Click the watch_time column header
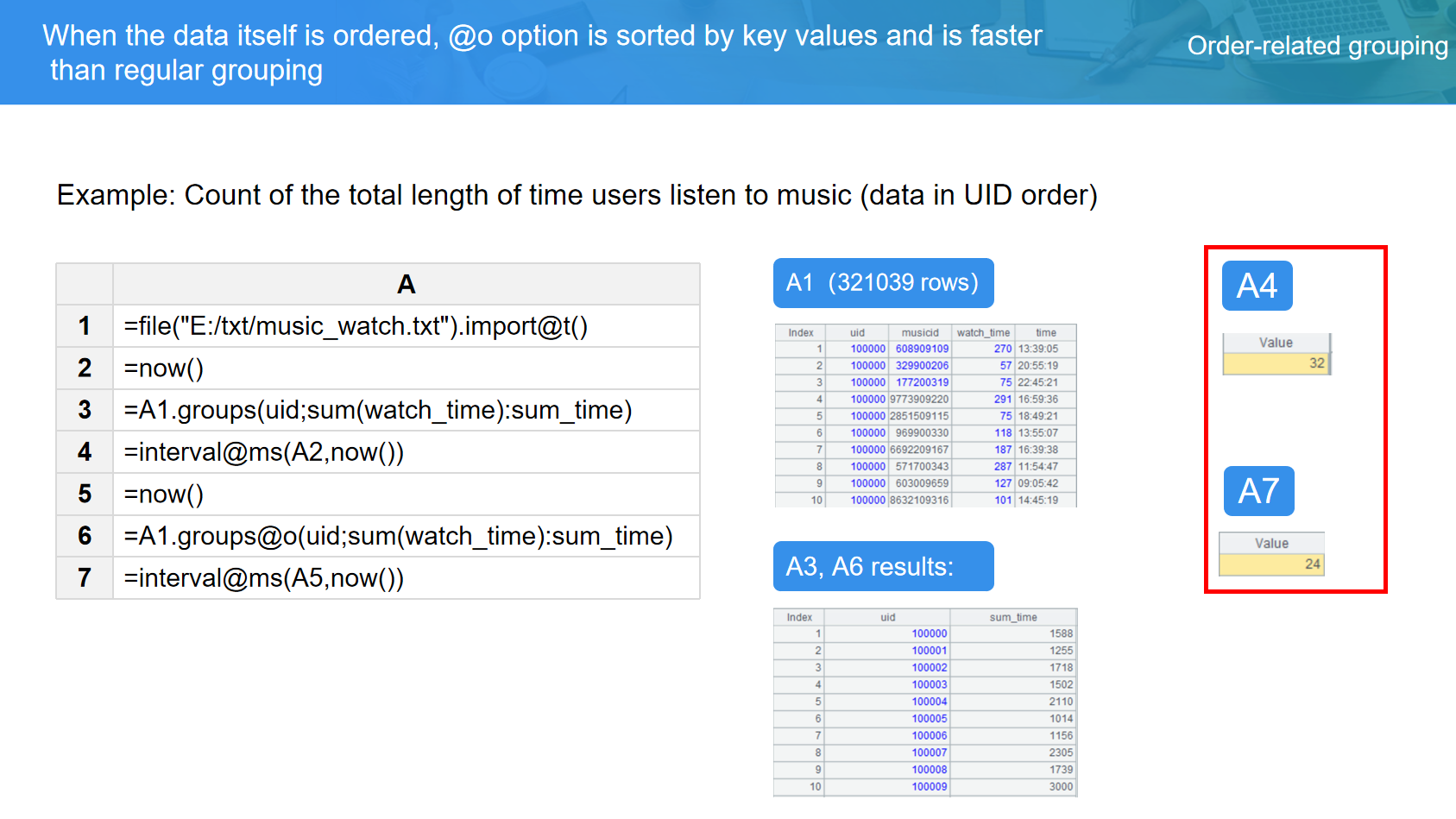1456x819 pixels. pyautogui.click(x=983, y=332)
